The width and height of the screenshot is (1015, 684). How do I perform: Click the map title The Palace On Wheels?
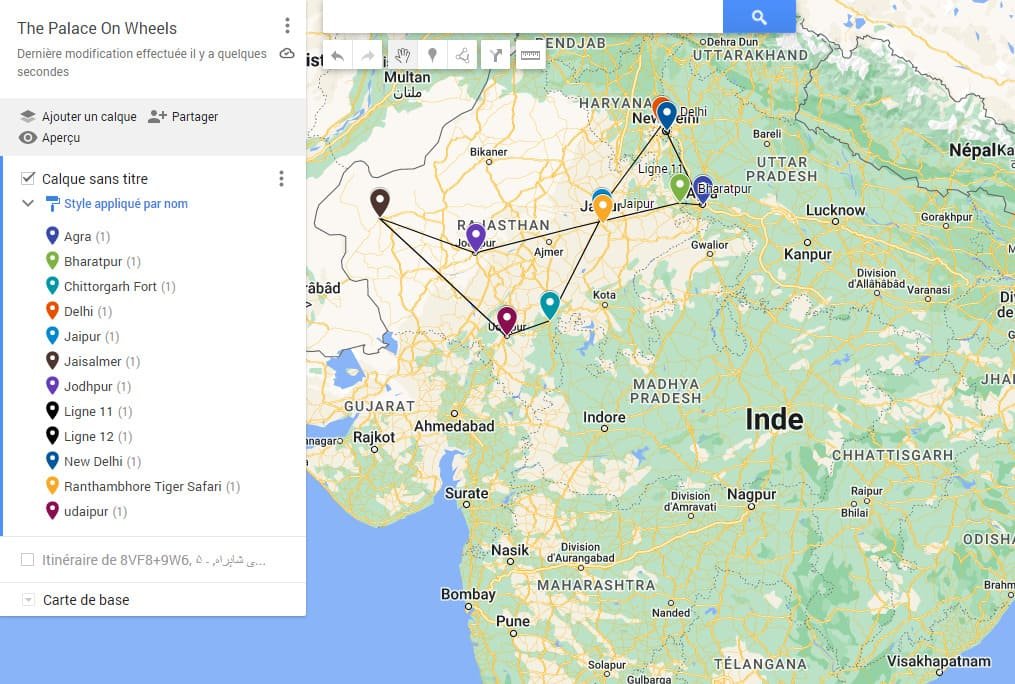click(97, 28)
